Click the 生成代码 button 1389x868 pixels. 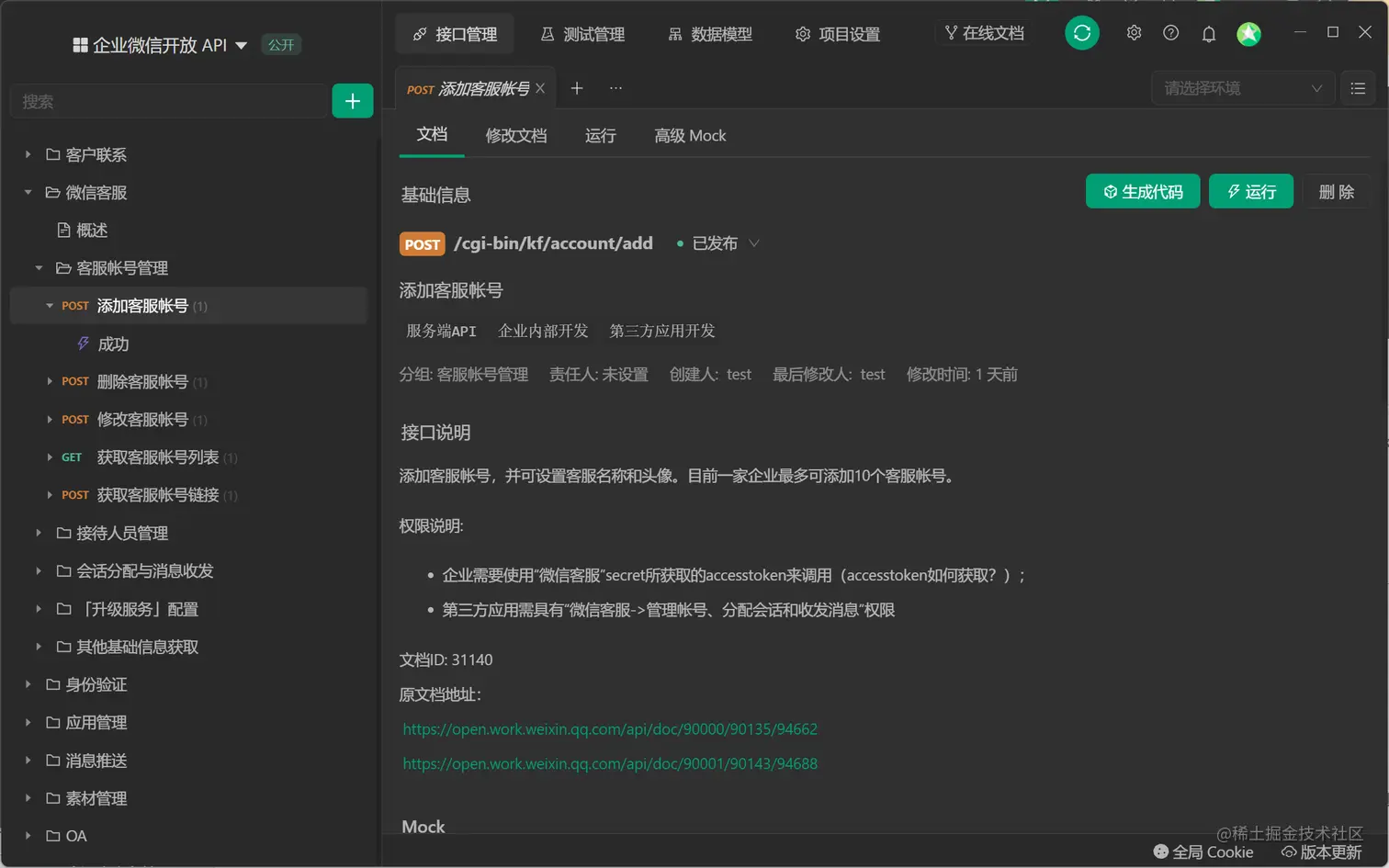(1142, 191)
